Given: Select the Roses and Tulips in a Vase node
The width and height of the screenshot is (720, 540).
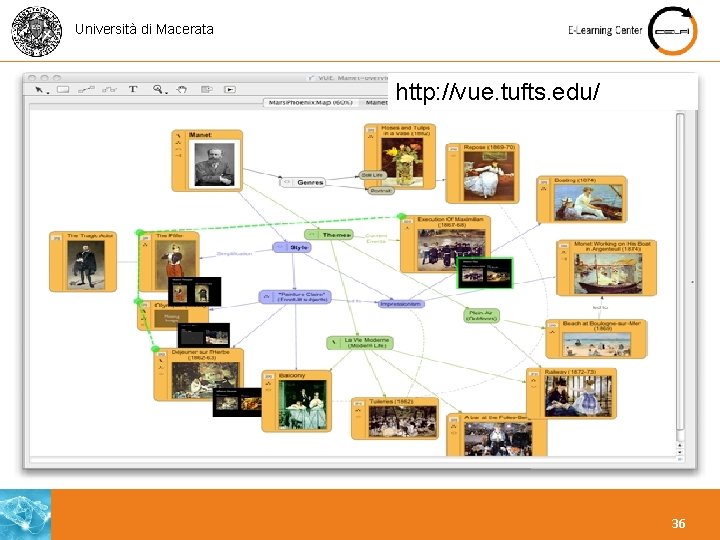Looking at the screenshot, I should click(x=400, y=157).
